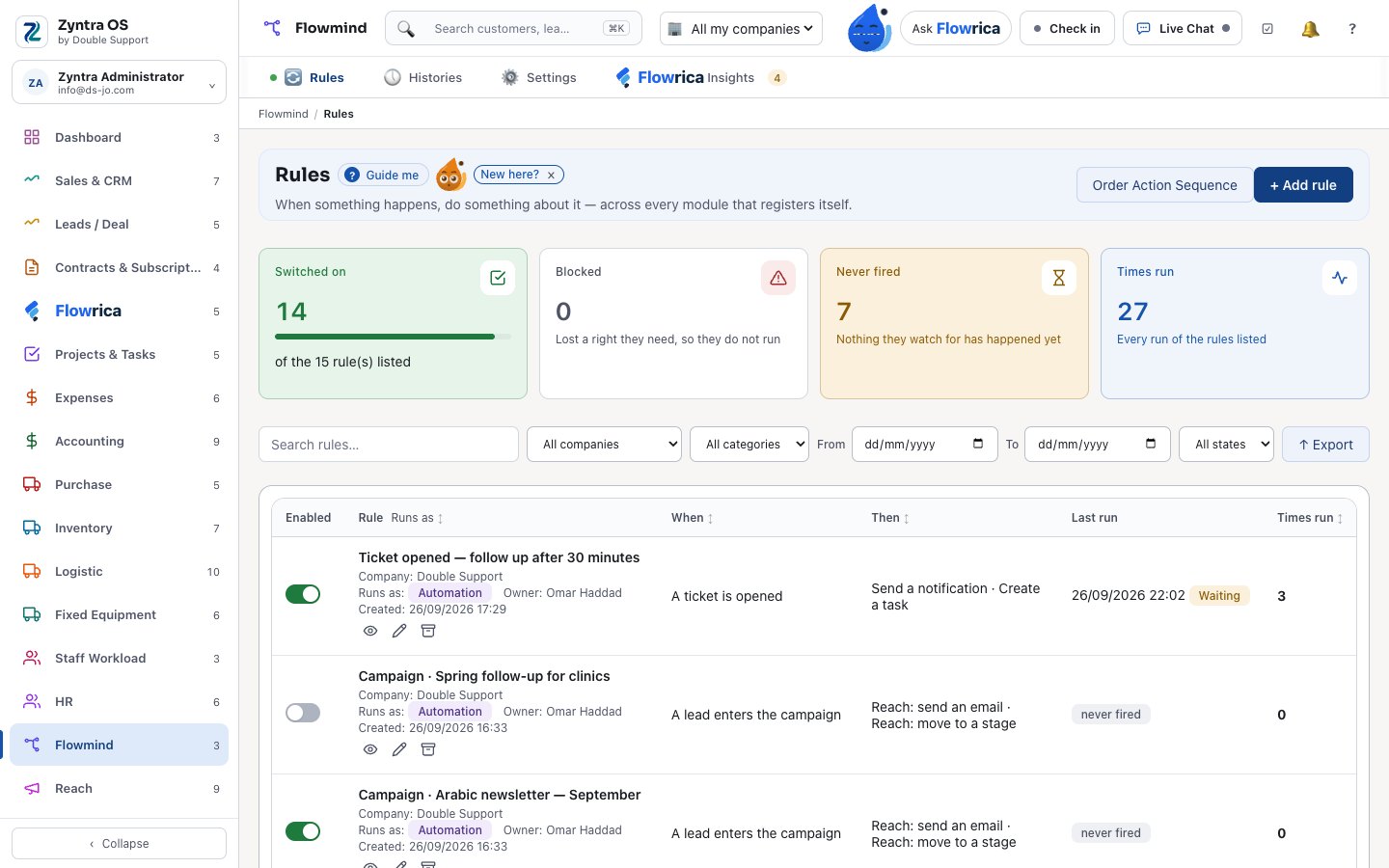Screen dimensions: 1389x868
Task: Click Order Action Sequence button
Action: point(1165,185)
